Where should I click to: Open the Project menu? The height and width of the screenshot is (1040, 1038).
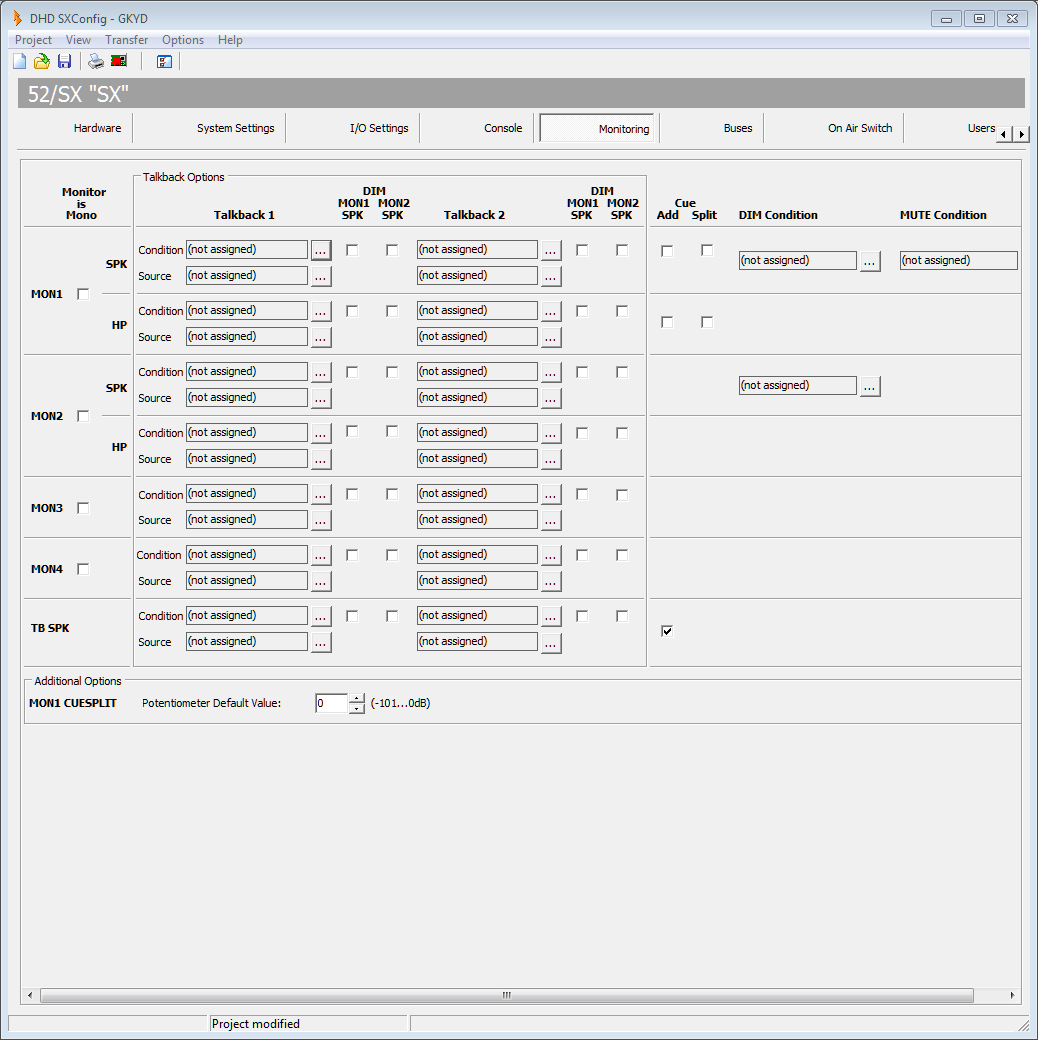(x=33, y=40)
